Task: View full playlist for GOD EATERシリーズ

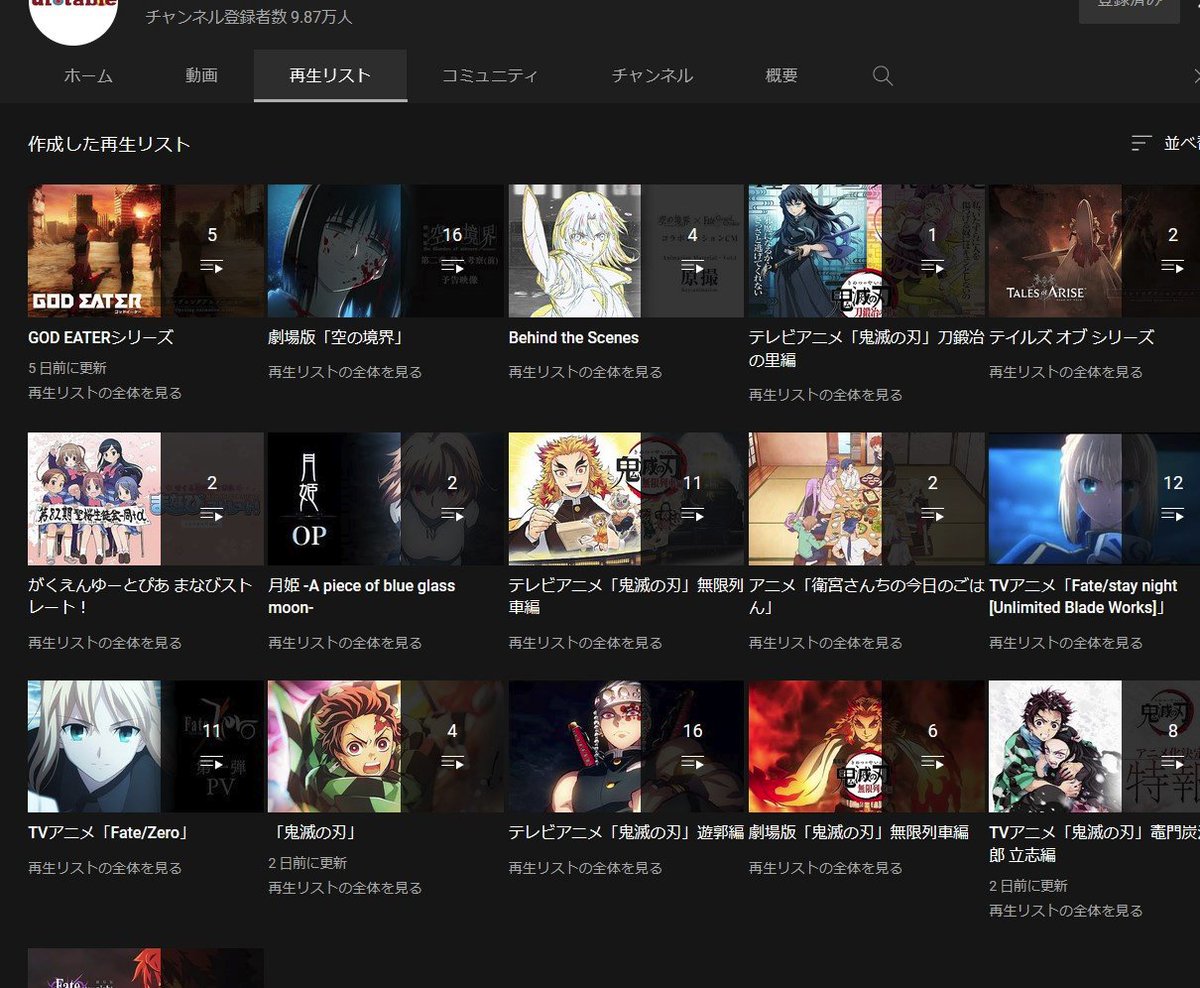Action: (105, 393)
